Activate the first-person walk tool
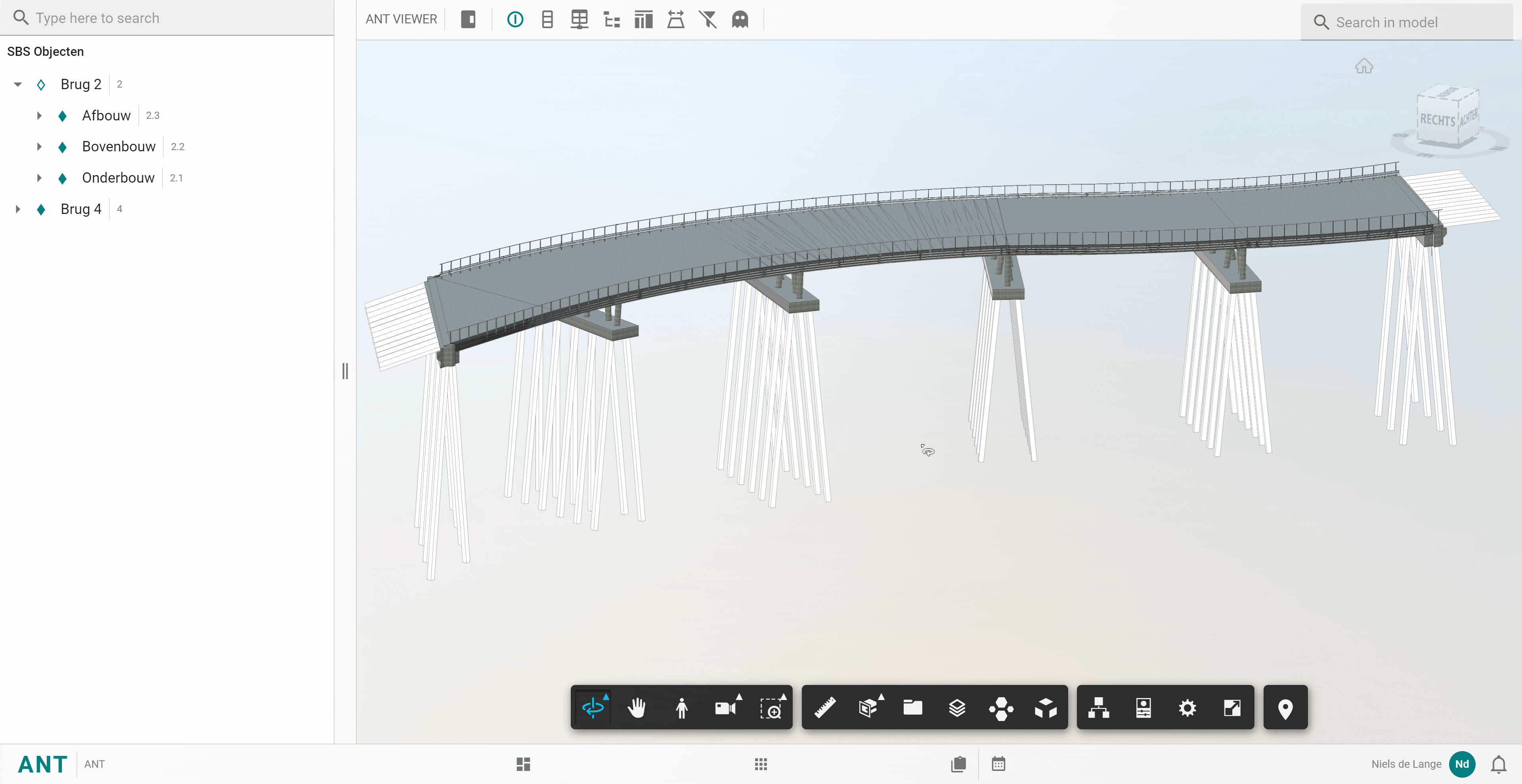Viewport: 1522px width, 784px height. pyautogui.click(x=681, y=707)
